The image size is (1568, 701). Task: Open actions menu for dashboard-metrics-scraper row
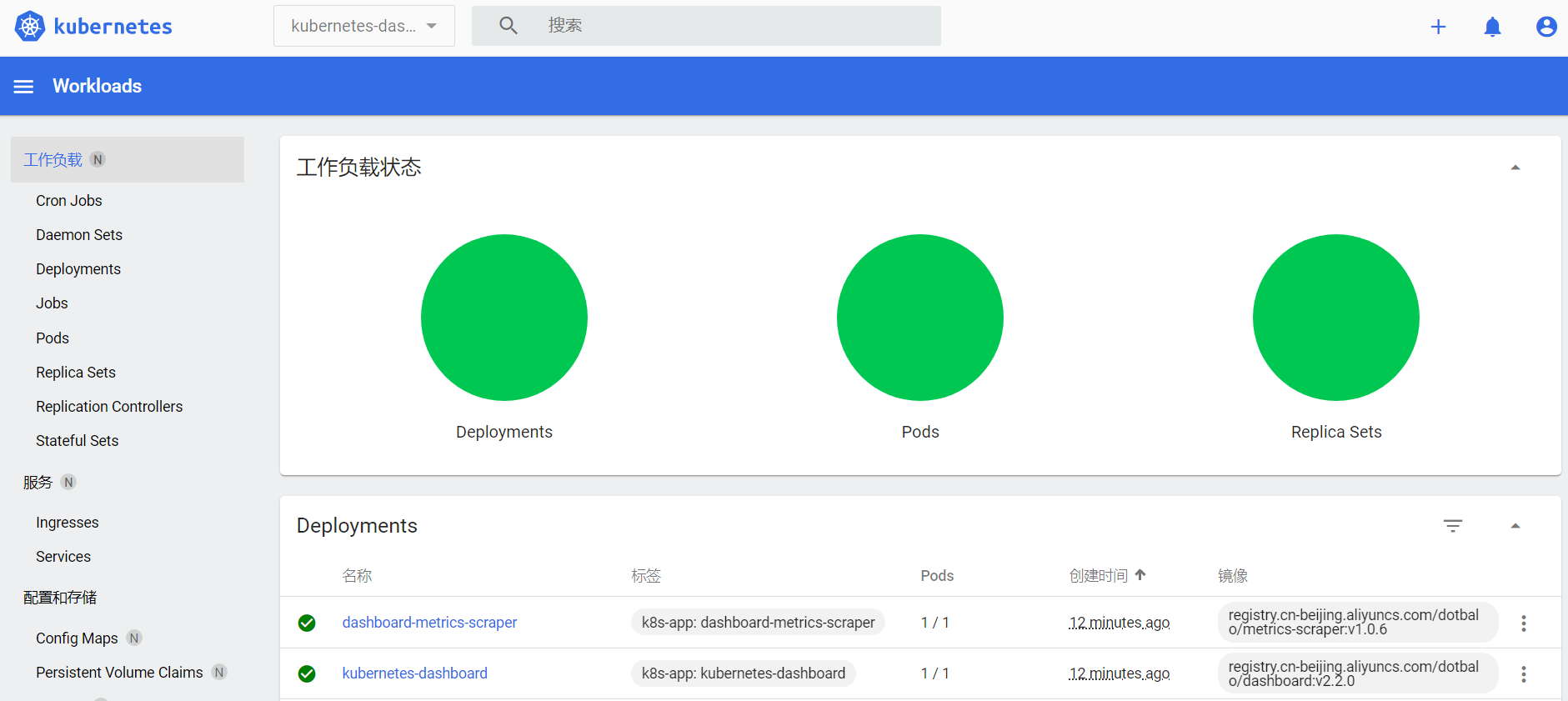tap(1523, 623)
